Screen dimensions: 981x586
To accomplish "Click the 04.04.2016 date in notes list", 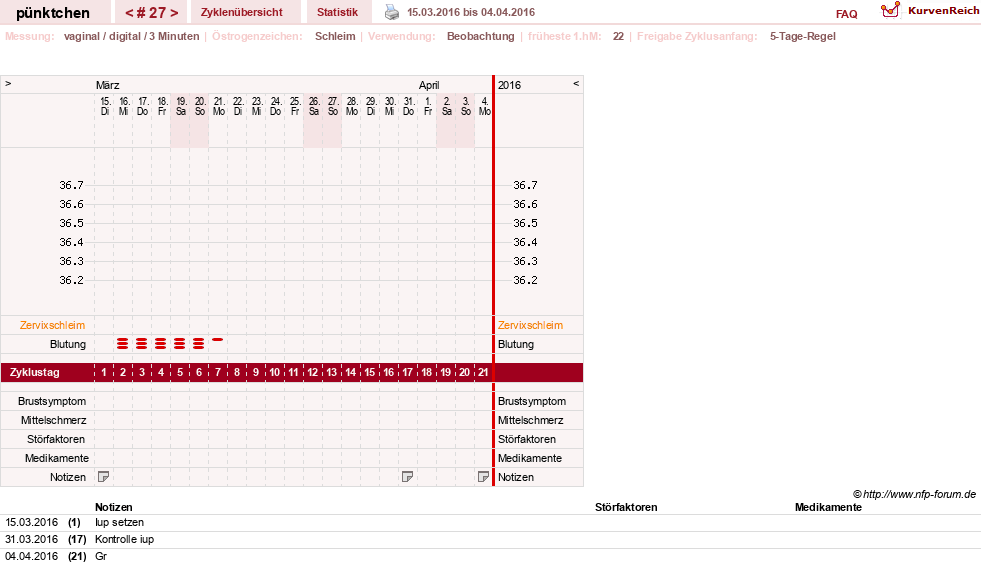I will coord(31,556).
